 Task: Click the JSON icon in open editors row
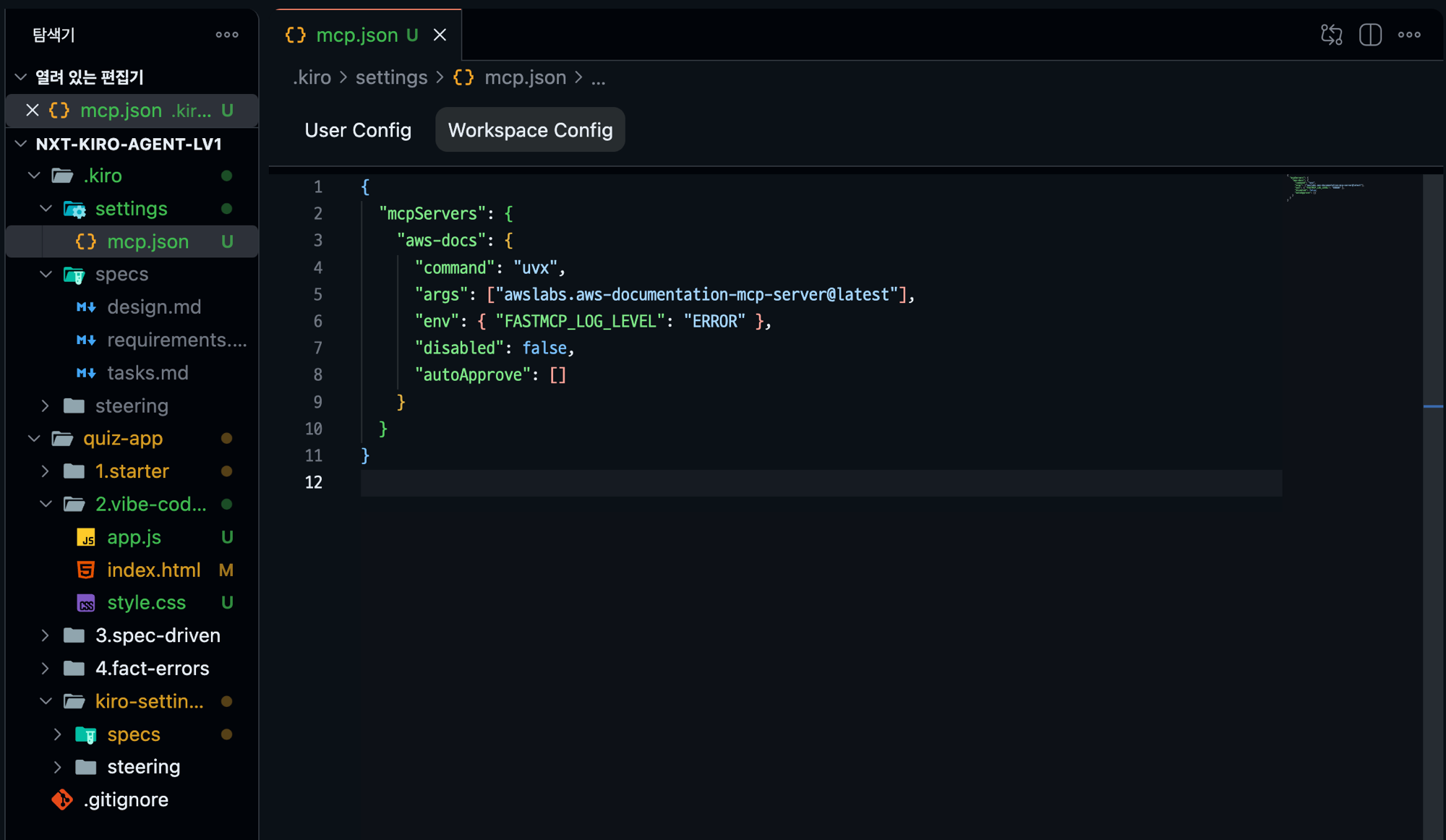pos(59,111)
